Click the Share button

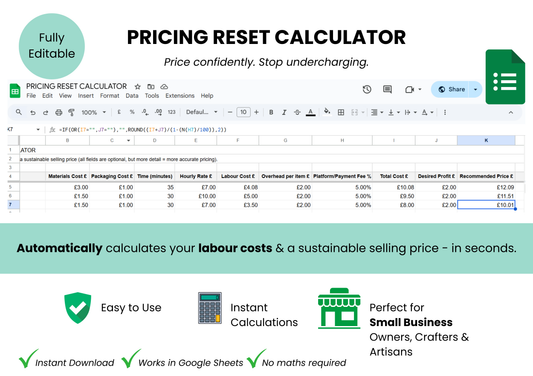point(450,89)
